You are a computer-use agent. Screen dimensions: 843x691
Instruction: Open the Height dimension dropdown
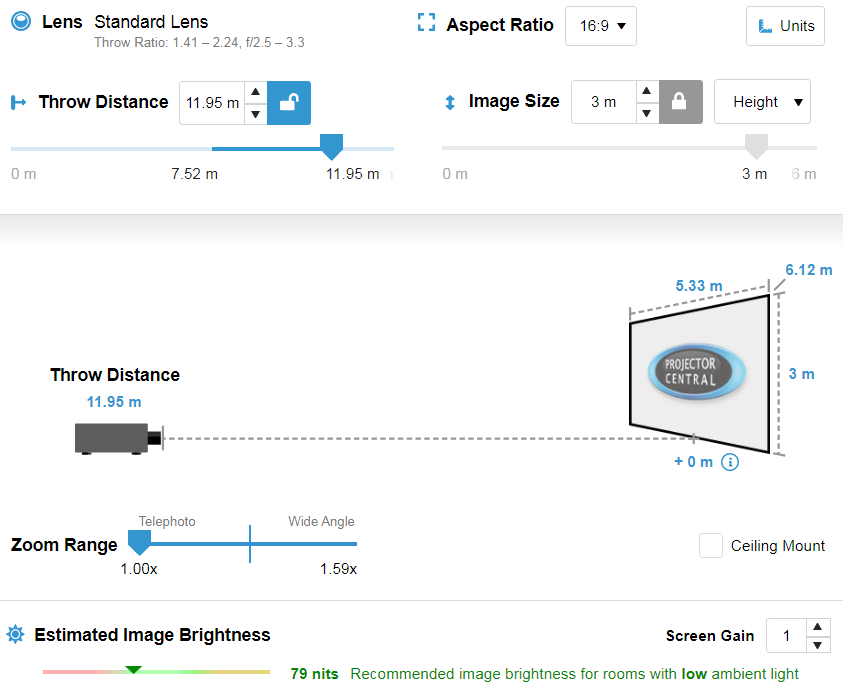[x=762, y=102]
